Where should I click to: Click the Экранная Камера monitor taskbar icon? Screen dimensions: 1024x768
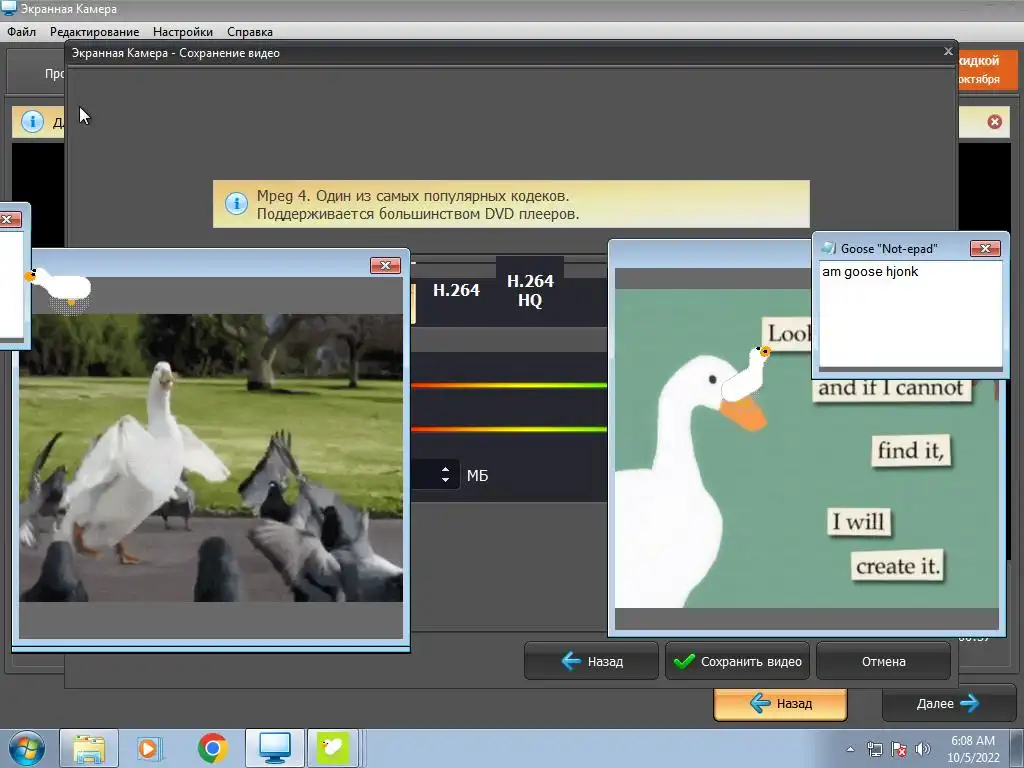click(274, 748)
